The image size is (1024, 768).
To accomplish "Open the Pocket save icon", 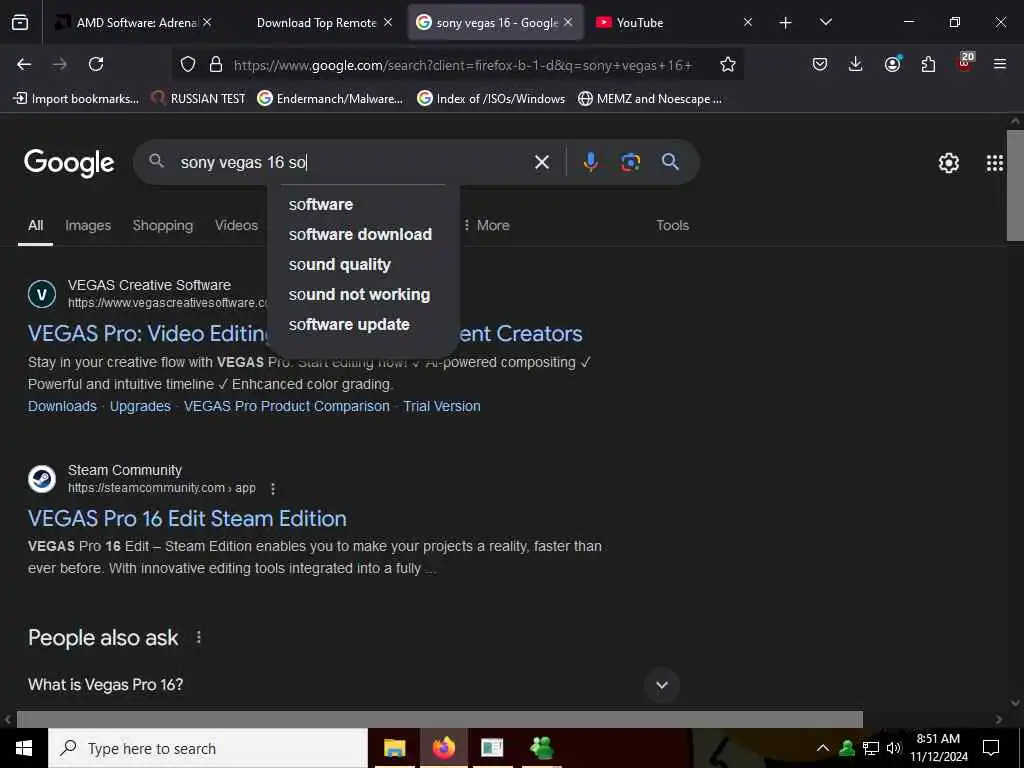I will point(820,64).
